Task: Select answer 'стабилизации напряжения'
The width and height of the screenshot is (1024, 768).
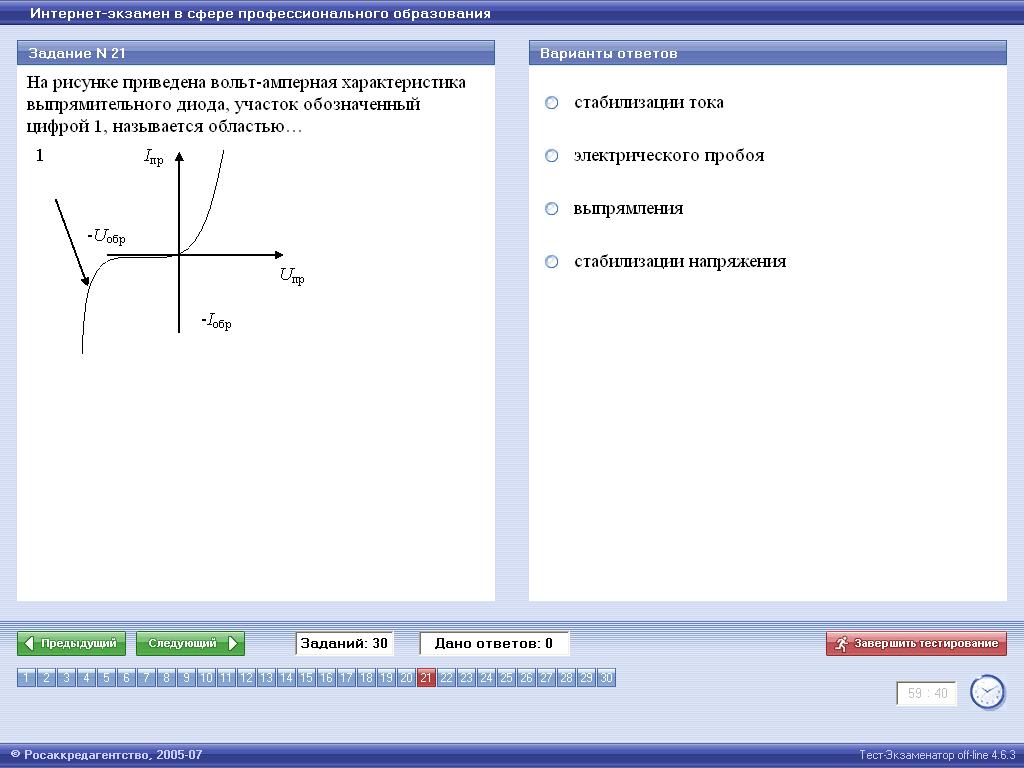Action: point(552,261)
